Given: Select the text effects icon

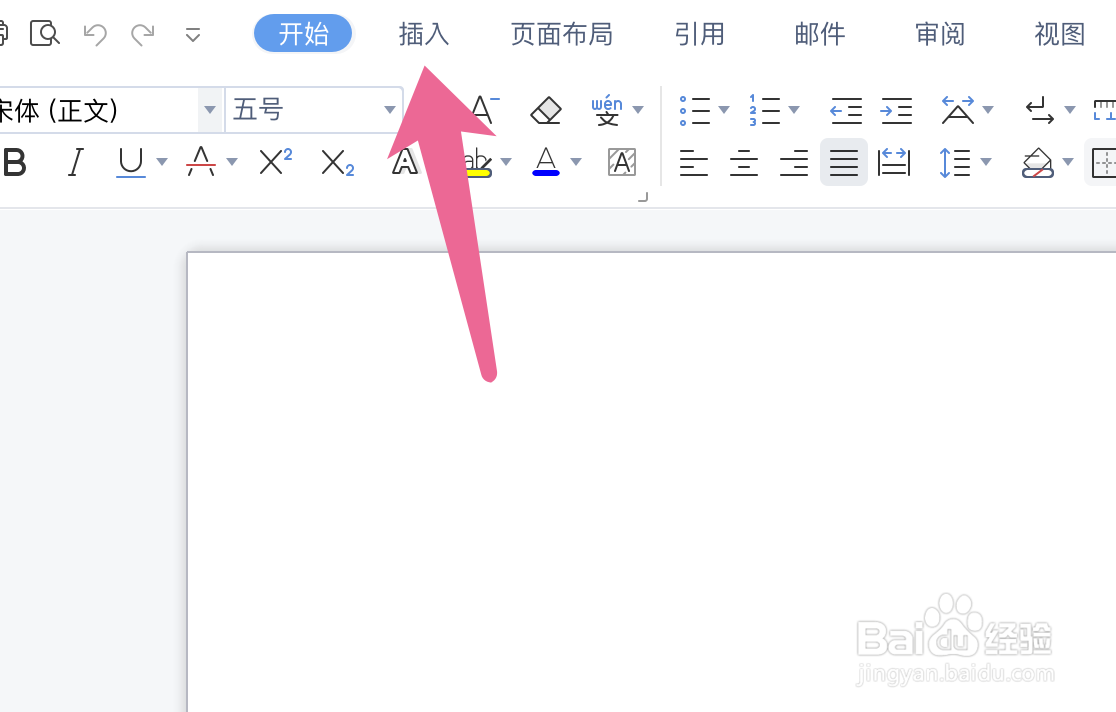Looking at the screenshot, I should pos(405,162).
